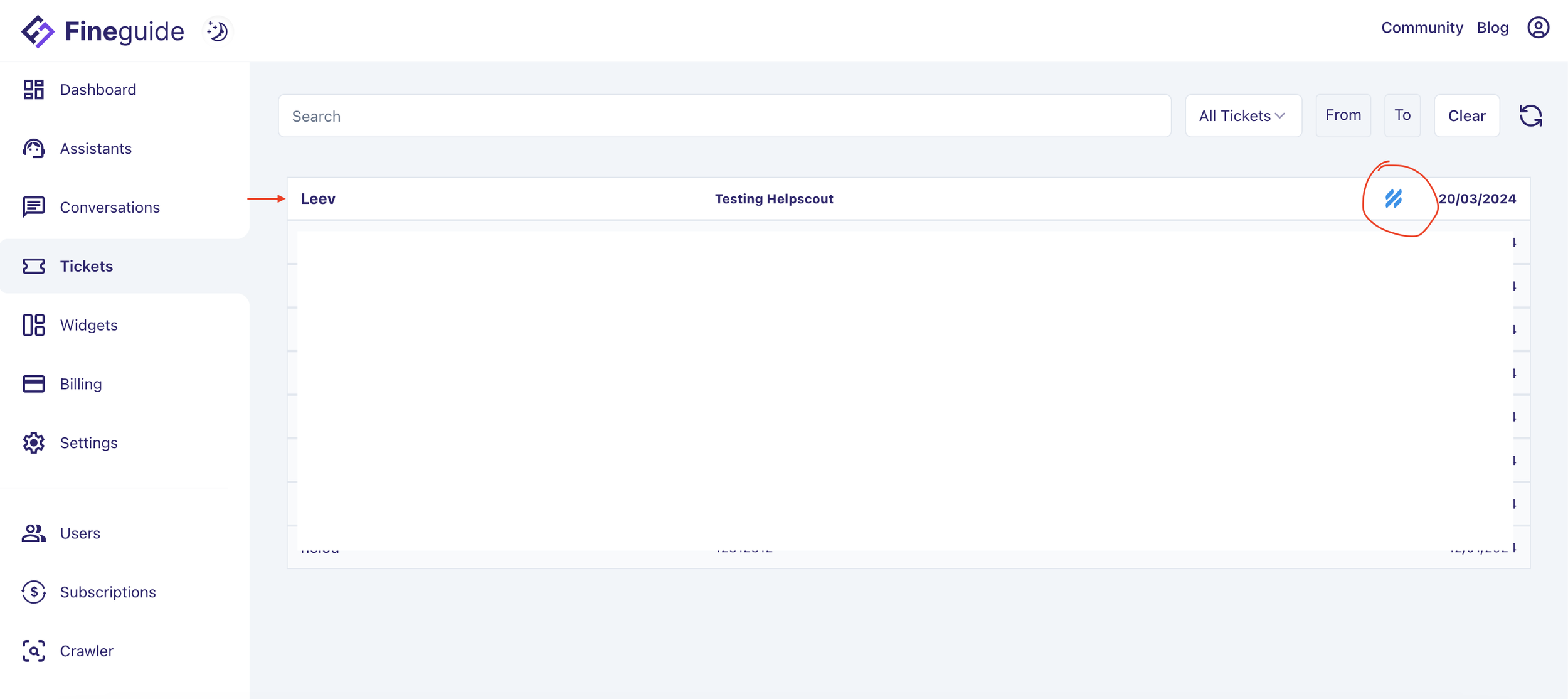Screen dimensions: 1568x699
Task: Go to Billing menu item
Action: tap(80, 384)
